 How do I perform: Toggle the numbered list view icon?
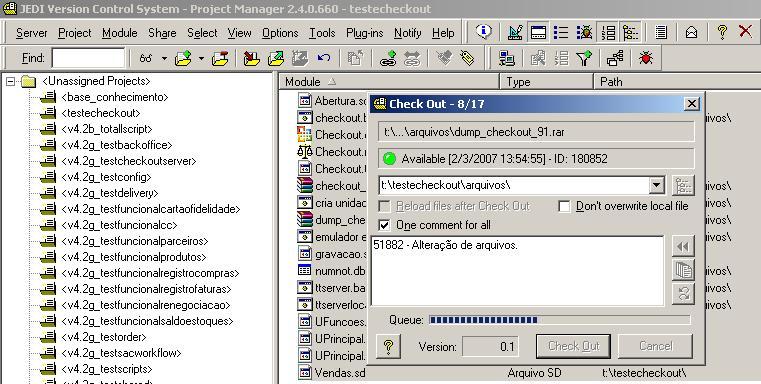coord(608,33)
